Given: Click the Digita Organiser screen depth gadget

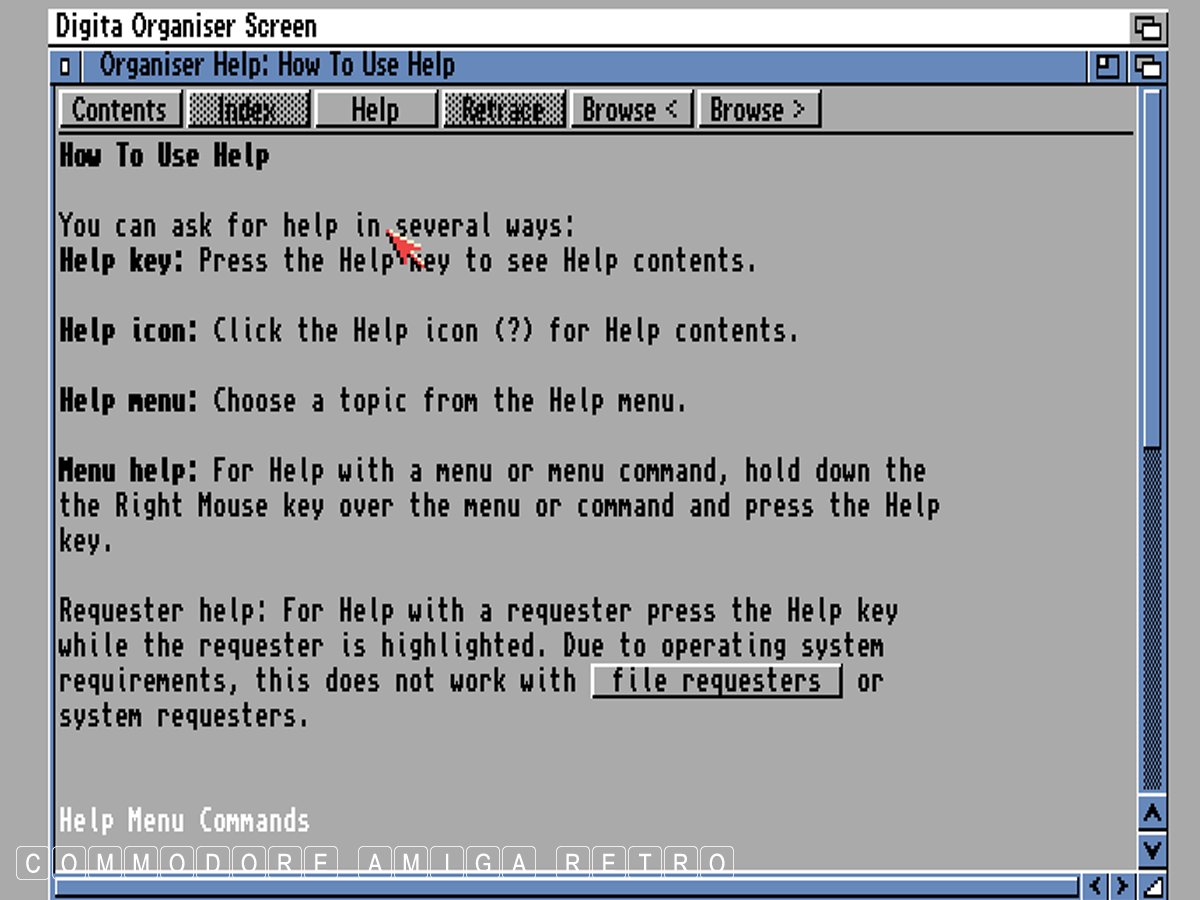Looking at the screenshot, I should (1147, 27).
